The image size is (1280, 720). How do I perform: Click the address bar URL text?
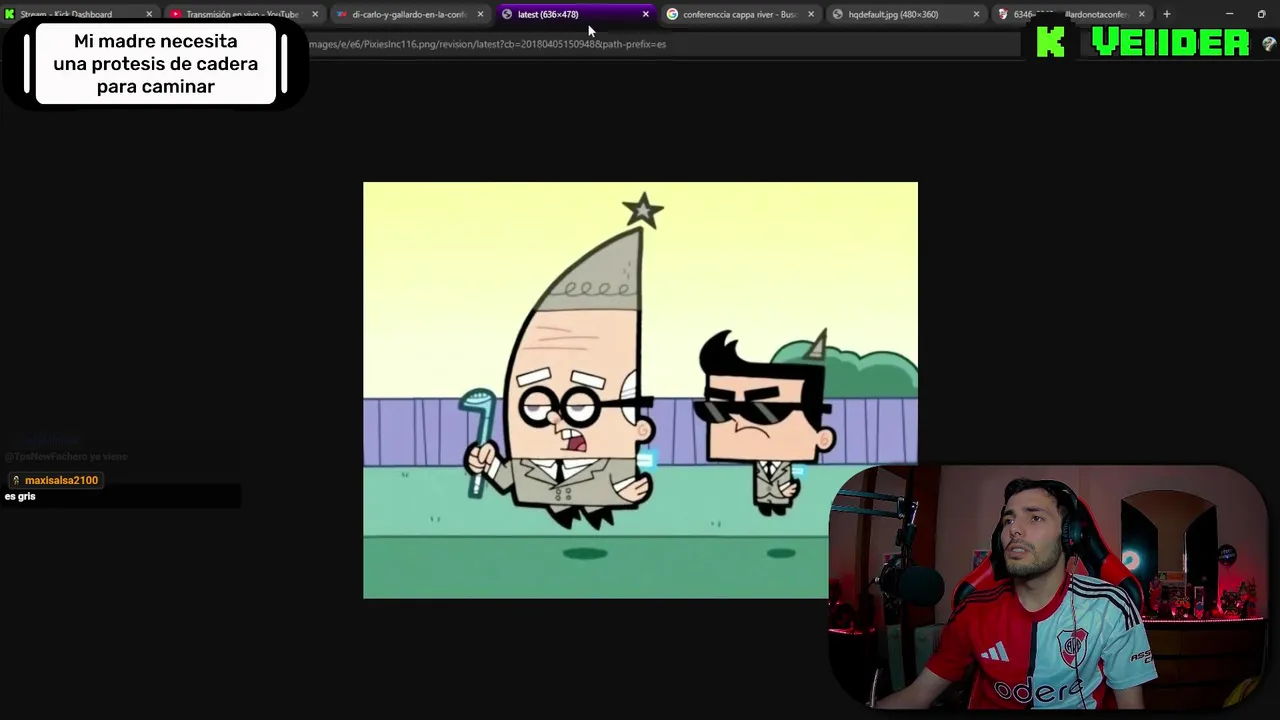(487, 44)
